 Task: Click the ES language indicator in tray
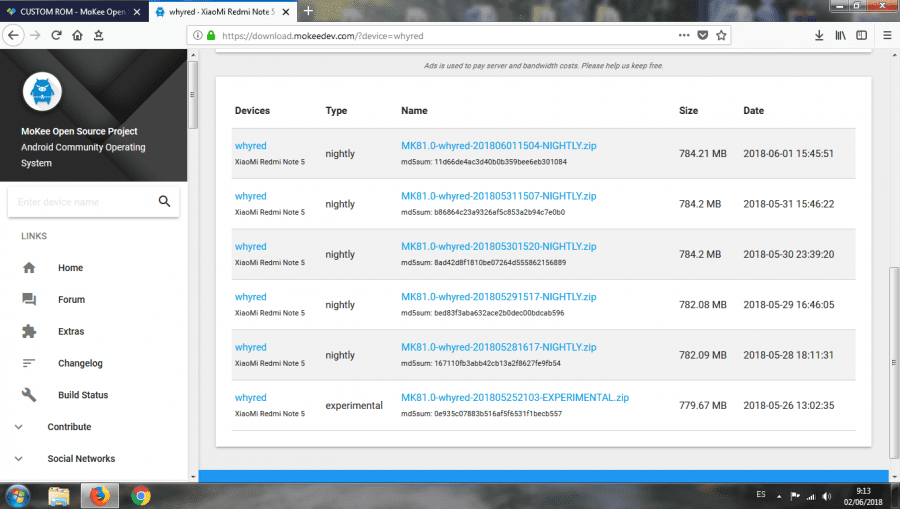(761, 495)
